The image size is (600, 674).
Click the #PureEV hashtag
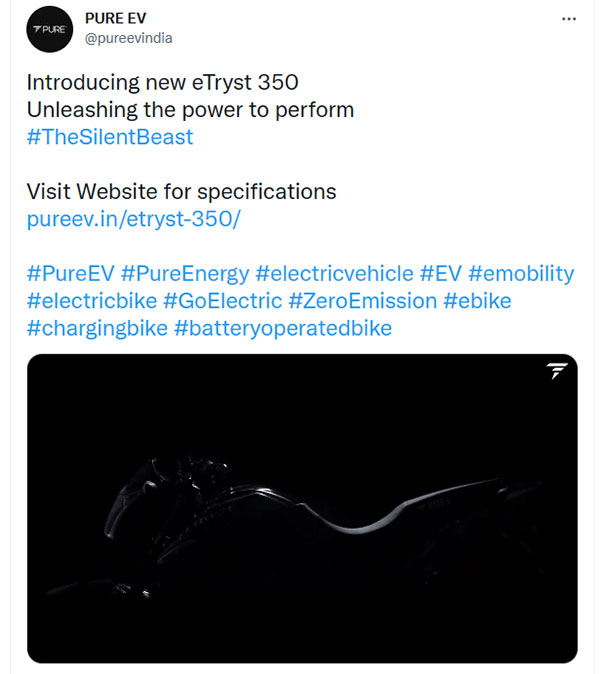(69, 273)
